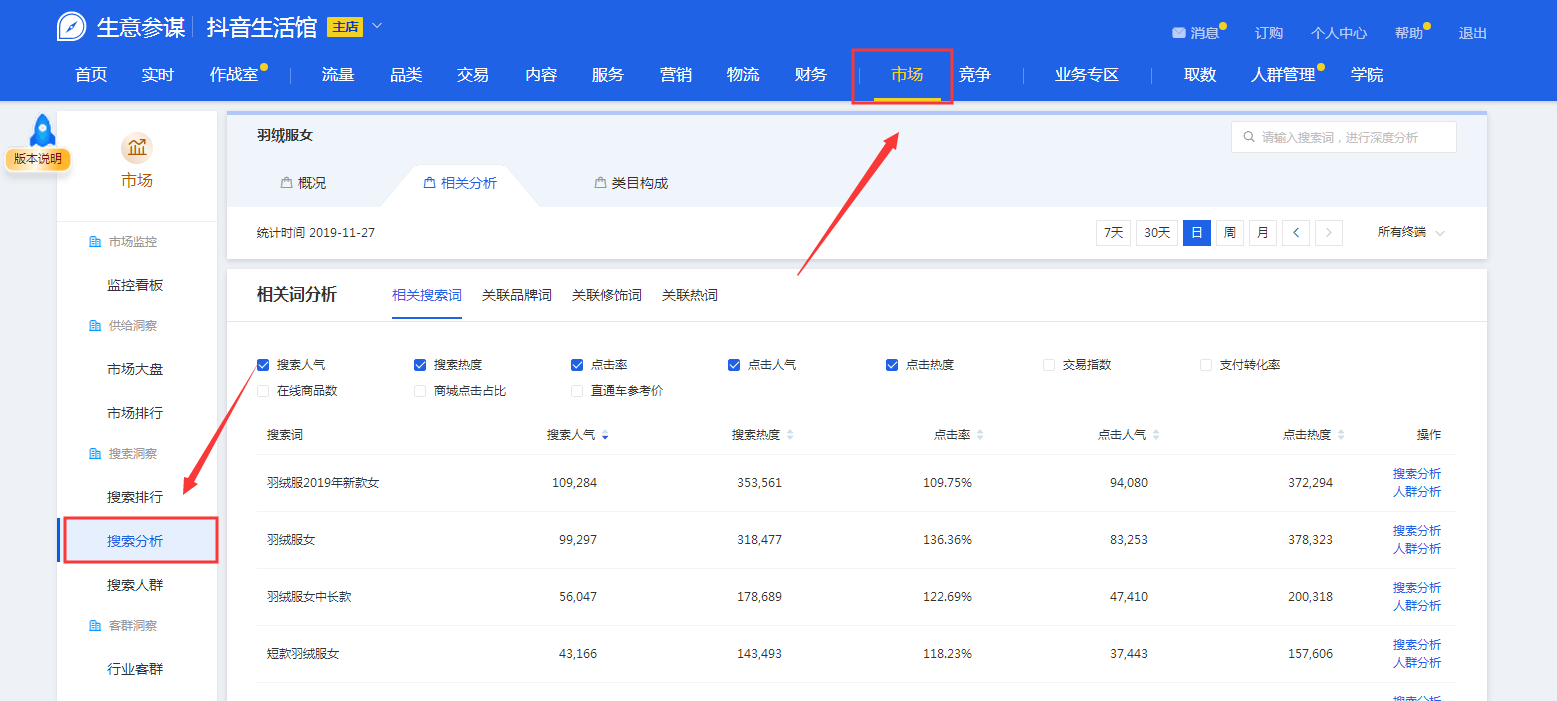1557x701 pixels.
Task: Open 搜索排行 in the left sidebar
Action: [x=135, y=497]
